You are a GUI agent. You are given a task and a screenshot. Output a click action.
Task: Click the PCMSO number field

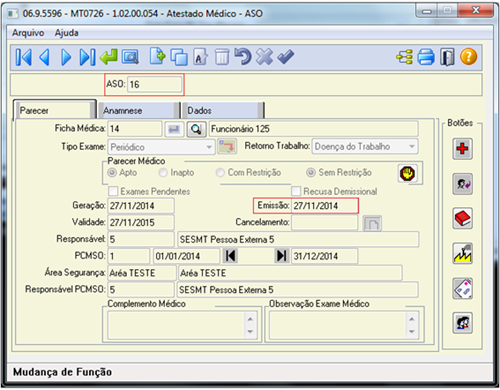(129, 256)
